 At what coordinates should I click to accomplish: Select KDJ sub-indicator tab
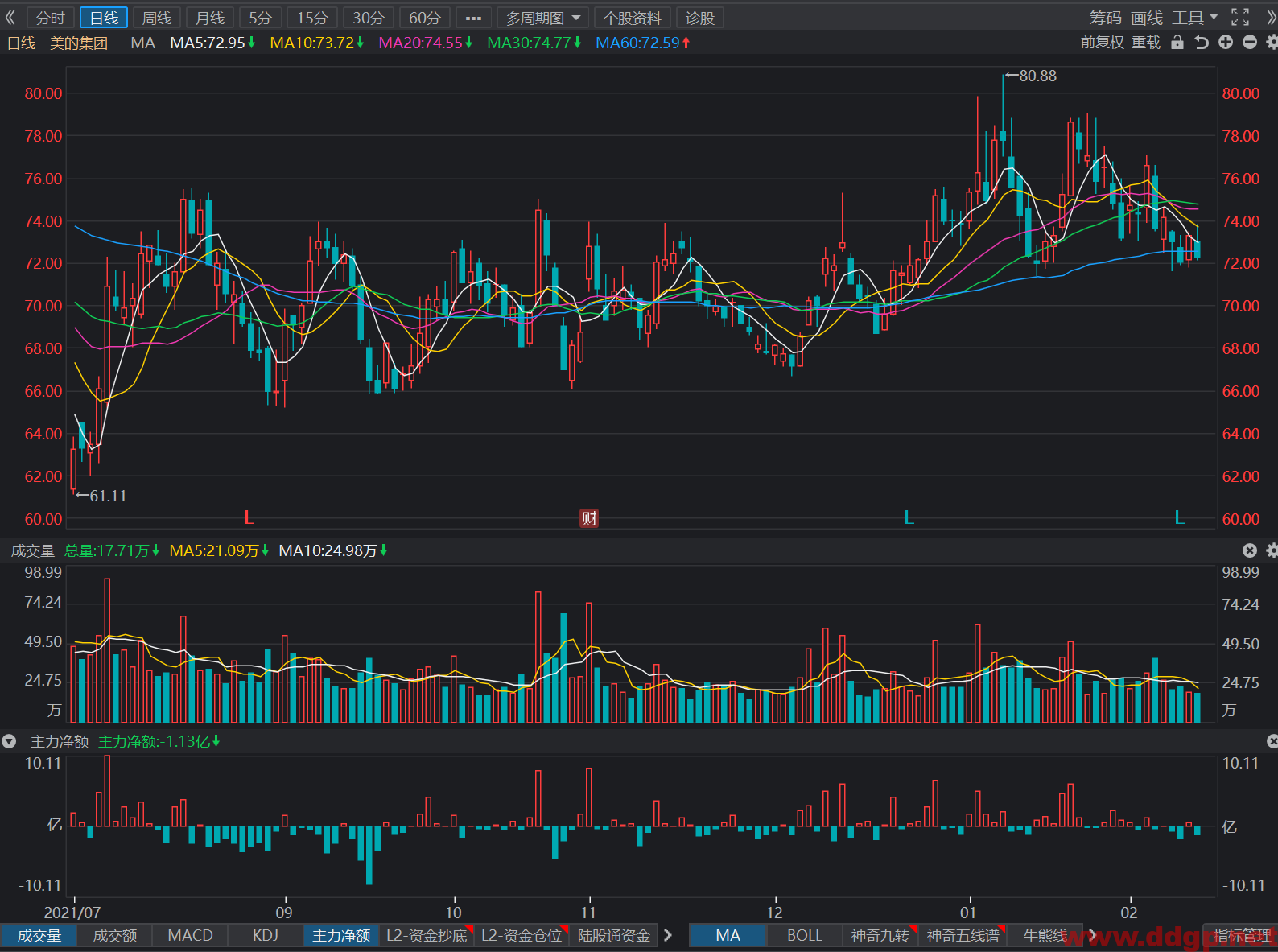coord(266,935)
